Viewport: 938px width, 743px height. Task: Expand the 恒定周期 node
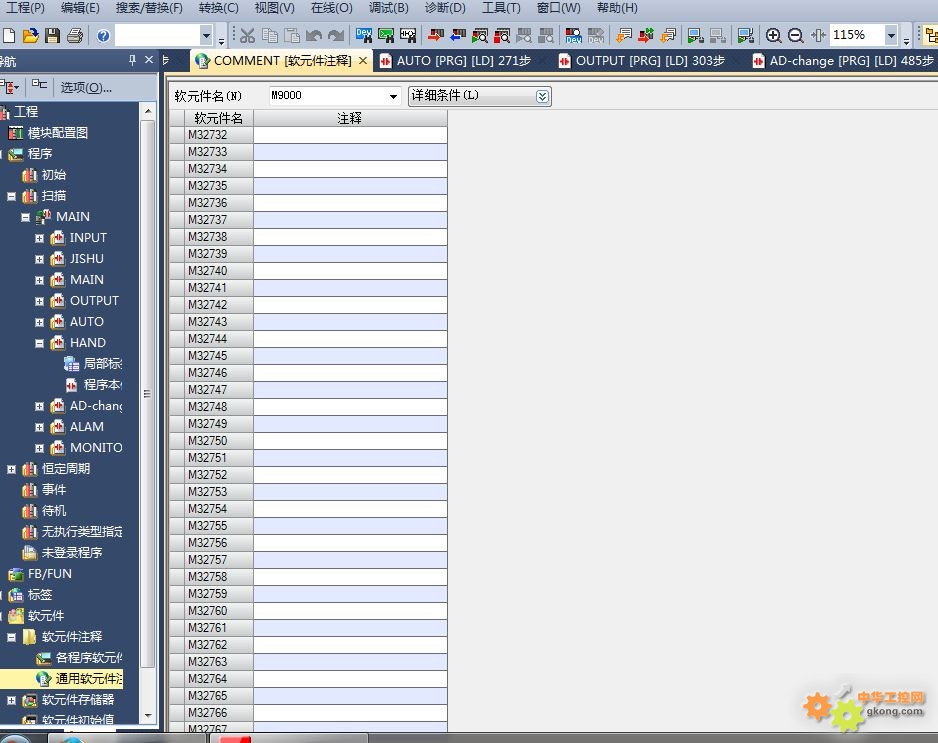click(11, 470)
